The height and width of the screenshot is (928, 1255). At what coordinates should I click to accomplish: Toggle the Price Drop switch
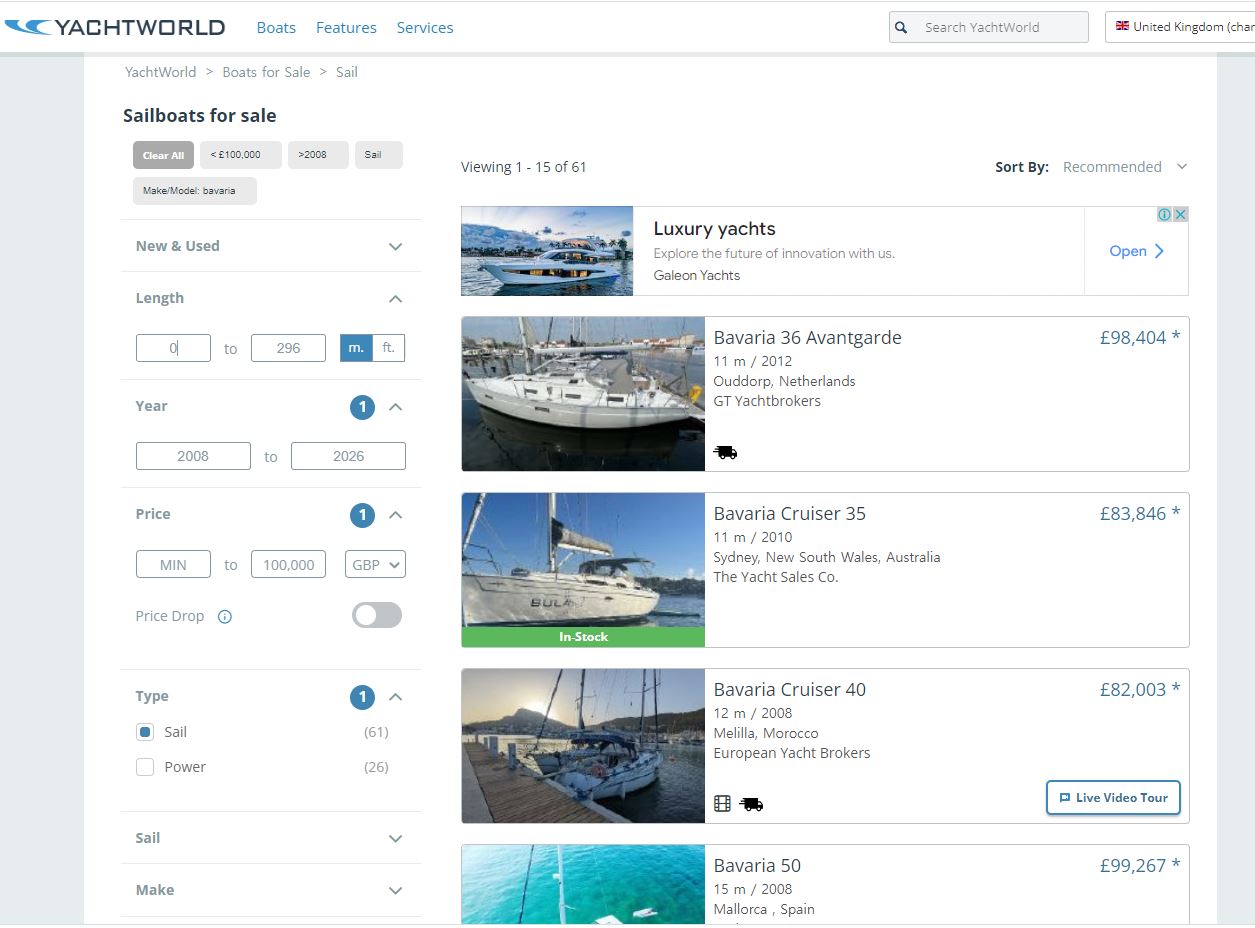tap(377, 615)
